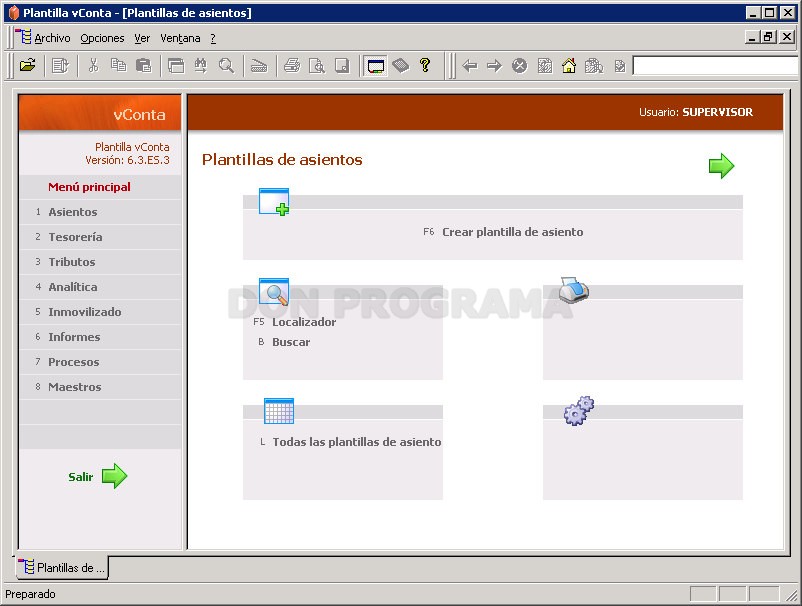802x606 pixels.
Task: Click the print toolbar icon
Action: (x=292, y=65)
